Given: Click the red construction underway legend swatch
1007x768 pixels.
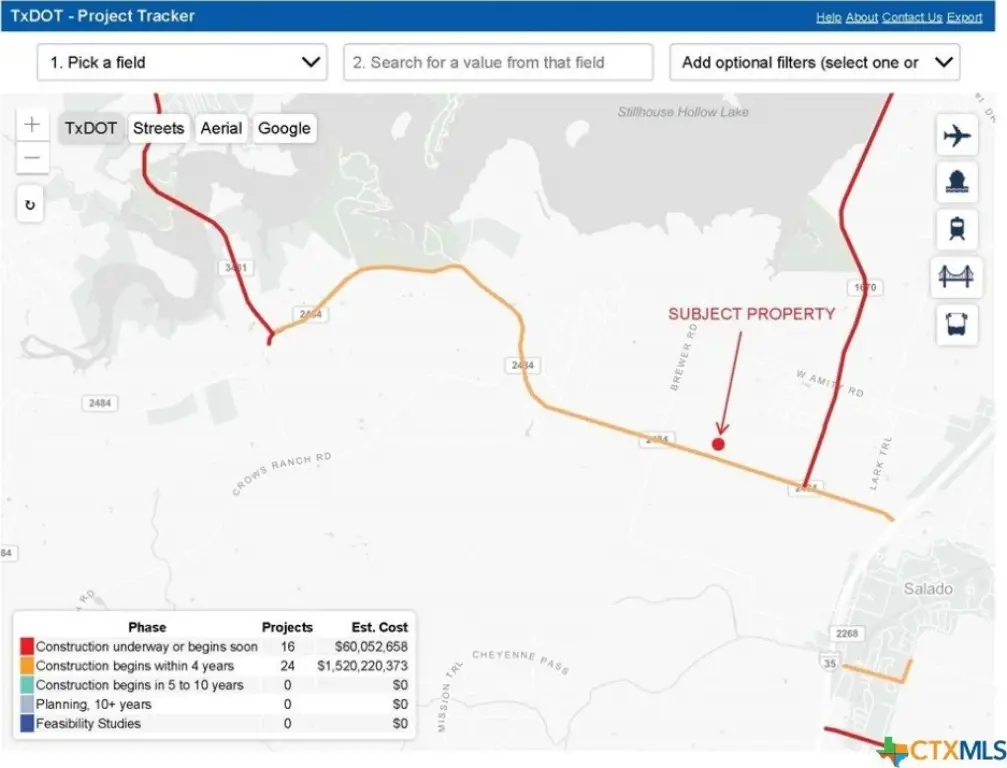Looking at the screenshot, I should (x=26, y=647).
